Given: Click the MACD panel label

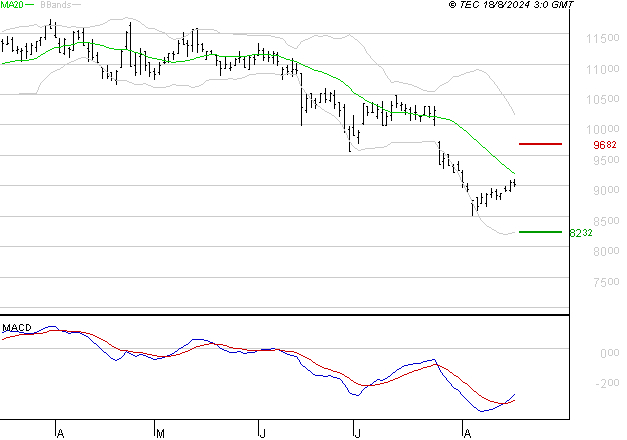Looking at the screenshot, I should [17, 328].
